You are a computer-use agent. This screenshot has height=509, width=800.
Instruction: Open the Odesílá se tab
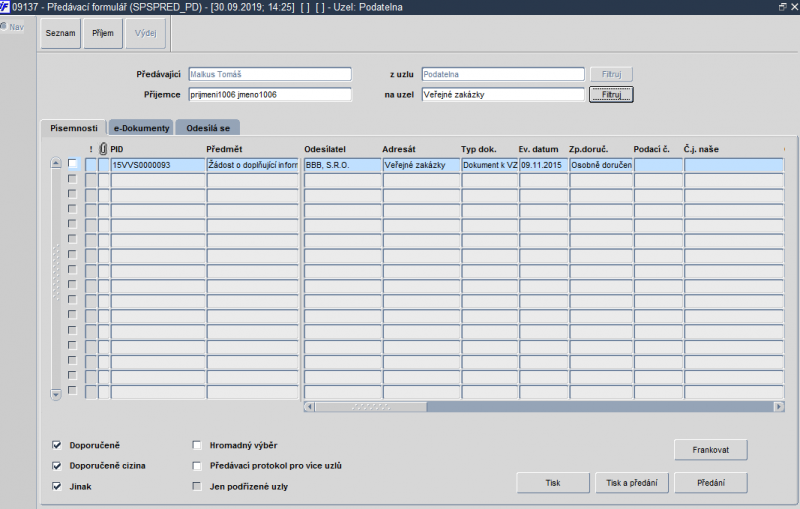[x=208, y=128]
